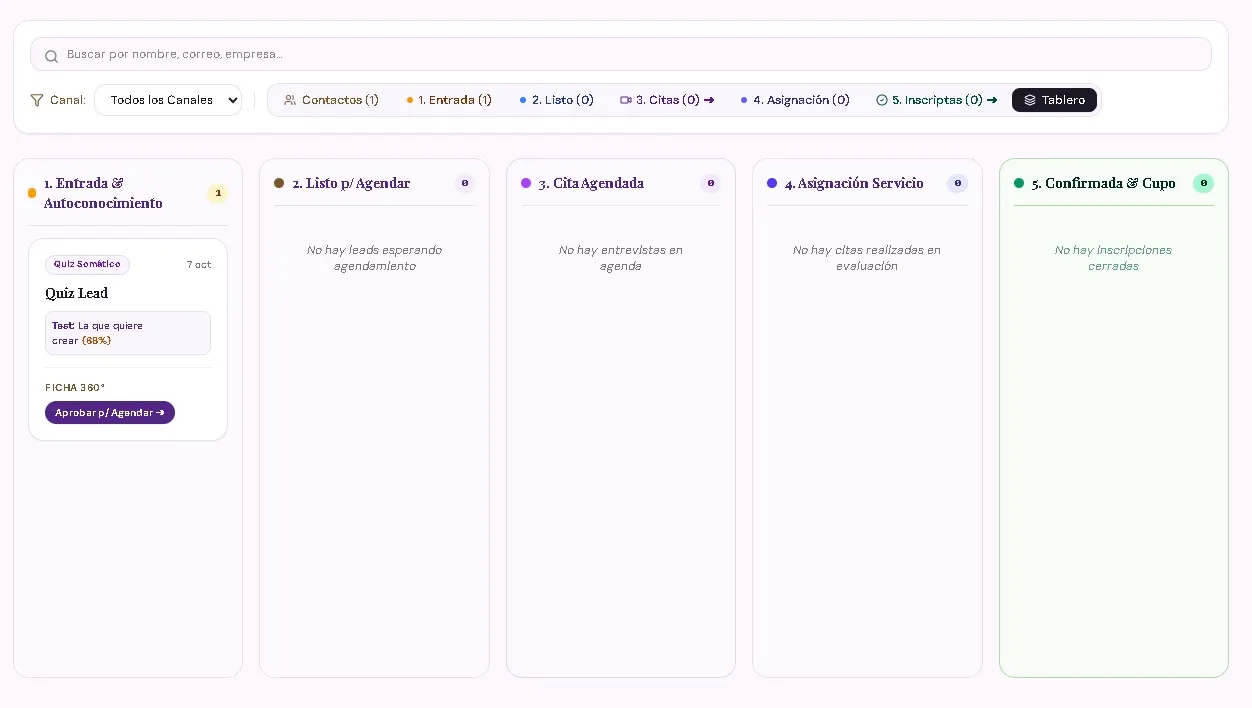
Task: Click the No hay citas realizadas en evaluación message
Action: tap(867, 258)
